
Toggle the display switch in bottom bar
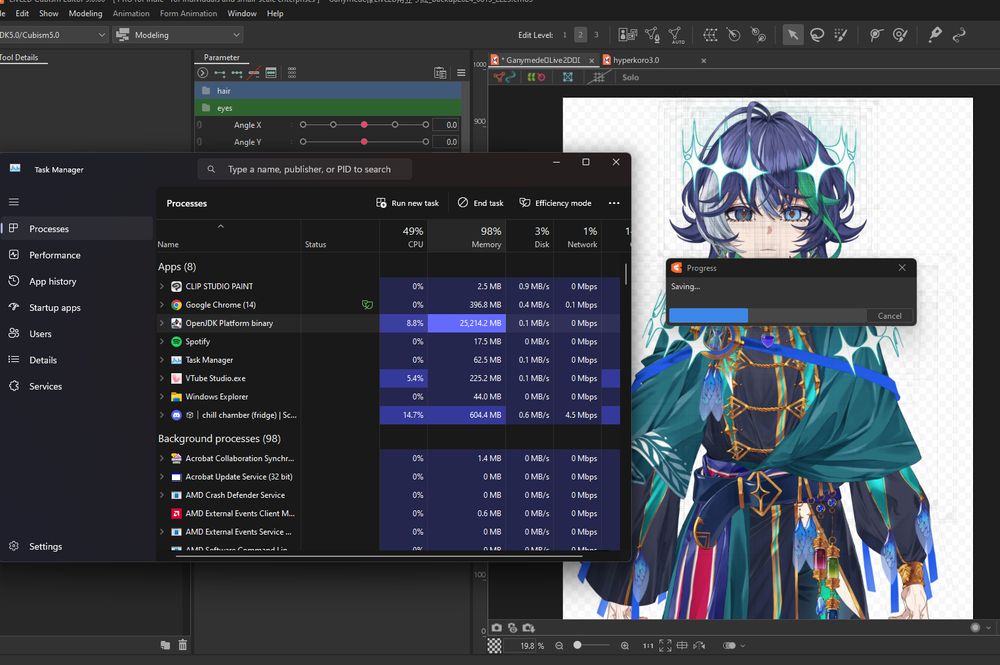tap(730, 646)
